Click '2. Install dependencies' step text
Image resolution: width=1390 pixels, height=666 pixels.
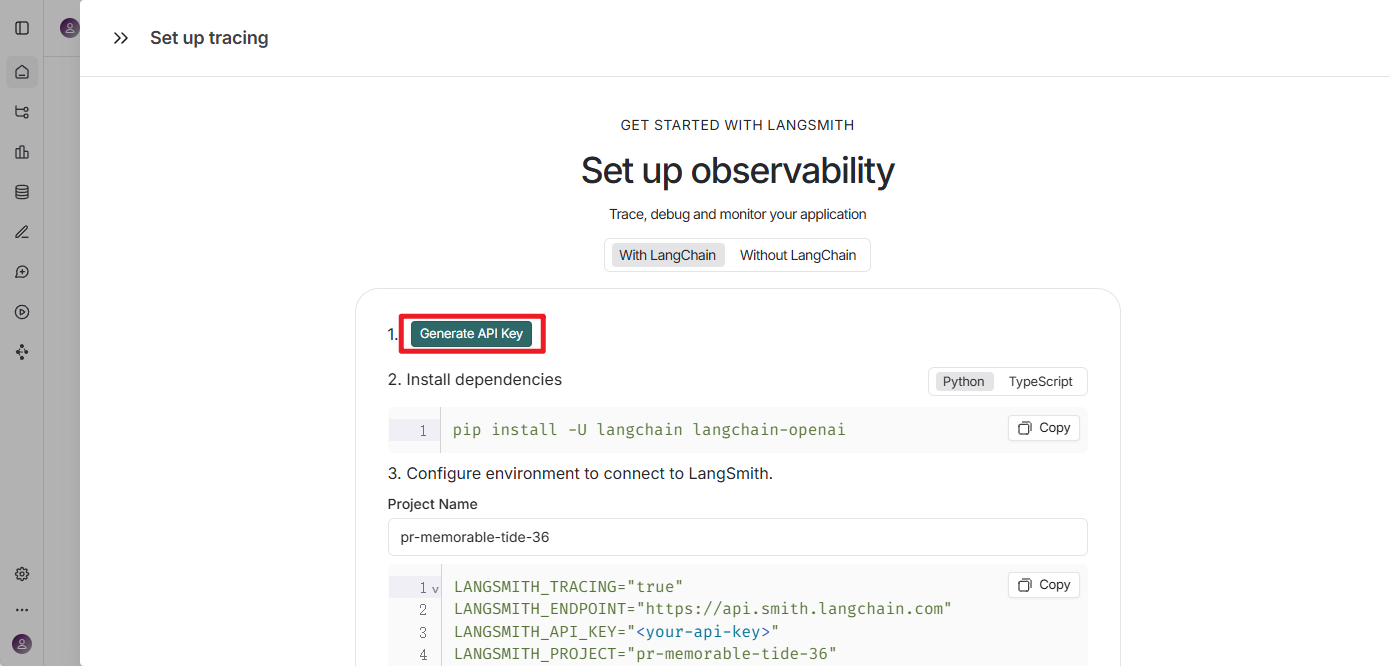click(x=475, y=380)
